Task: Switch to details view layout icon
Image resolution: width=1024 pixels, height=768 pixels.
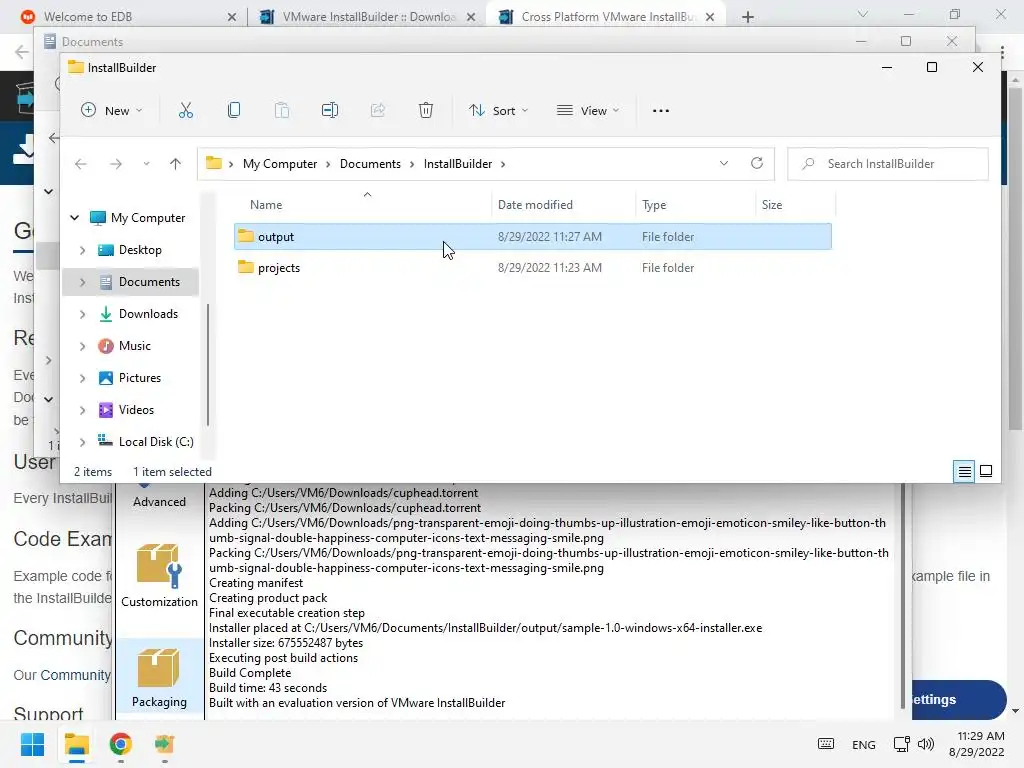Action: pyautogui.click(x=964, y=472)
